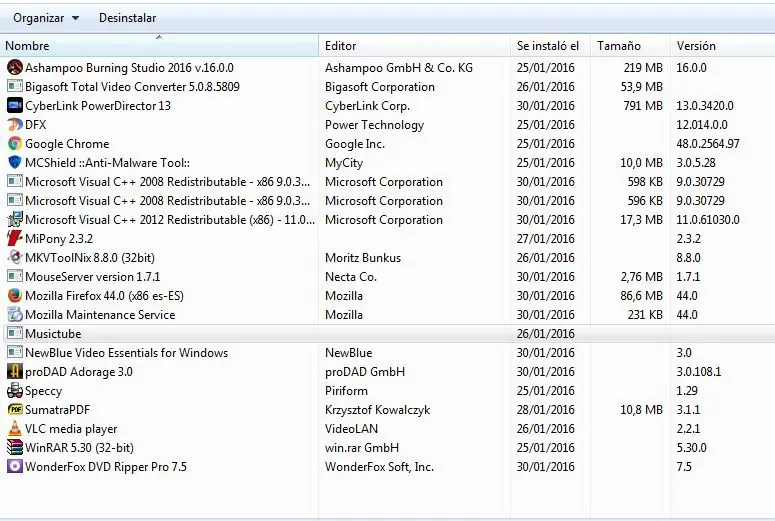Screen dimensions: 775x521
Task: Select MouseServer version 1.7.1 name
Action: click(x=92, y=276)
